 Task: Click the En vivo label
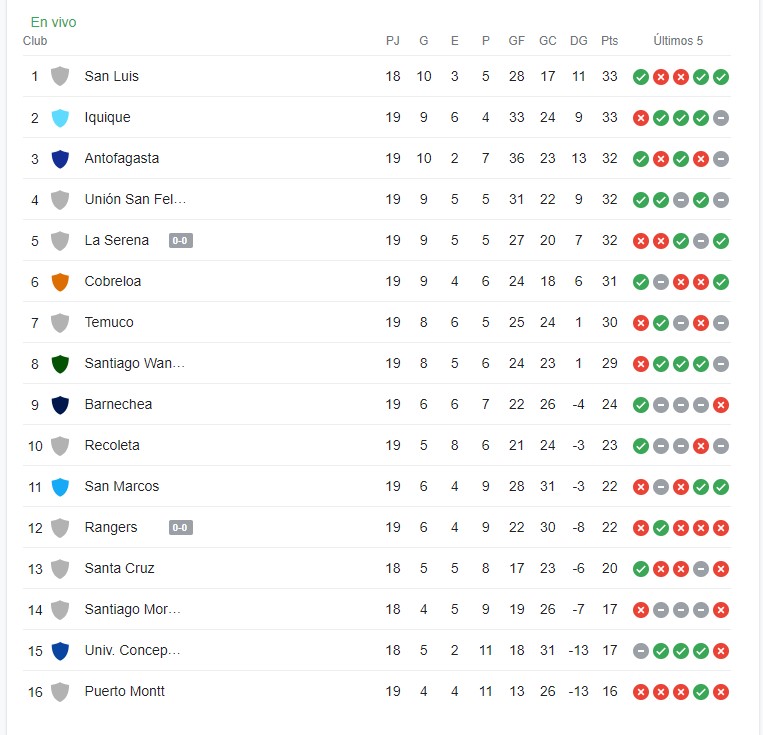[x=54, y=22]
